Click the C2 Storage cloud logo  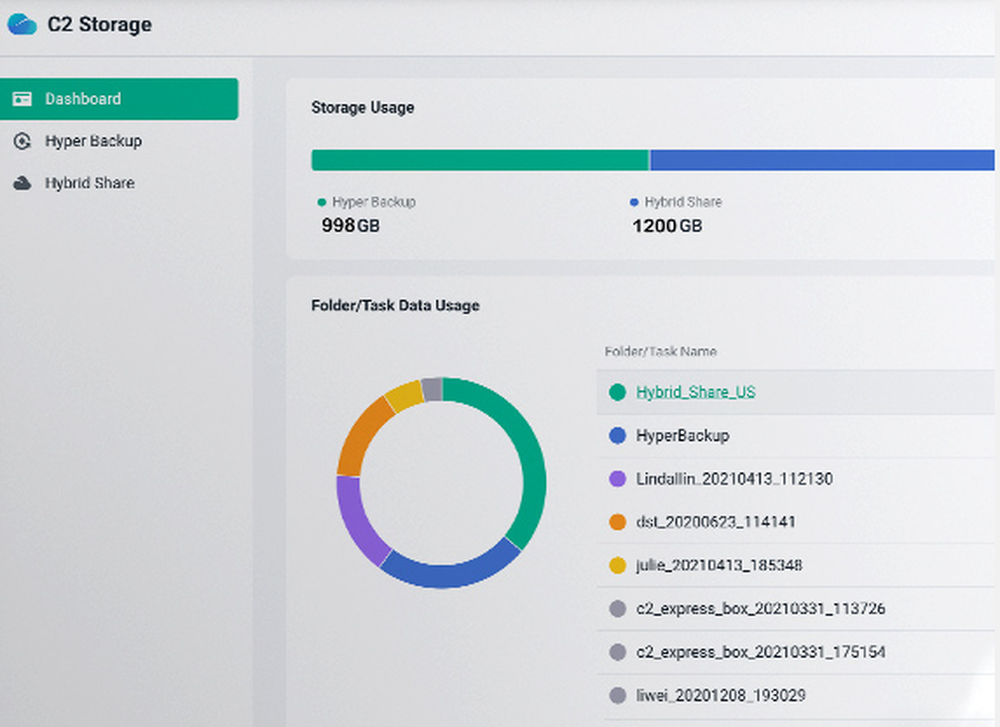pyautogui.click(x=22, y=24)
